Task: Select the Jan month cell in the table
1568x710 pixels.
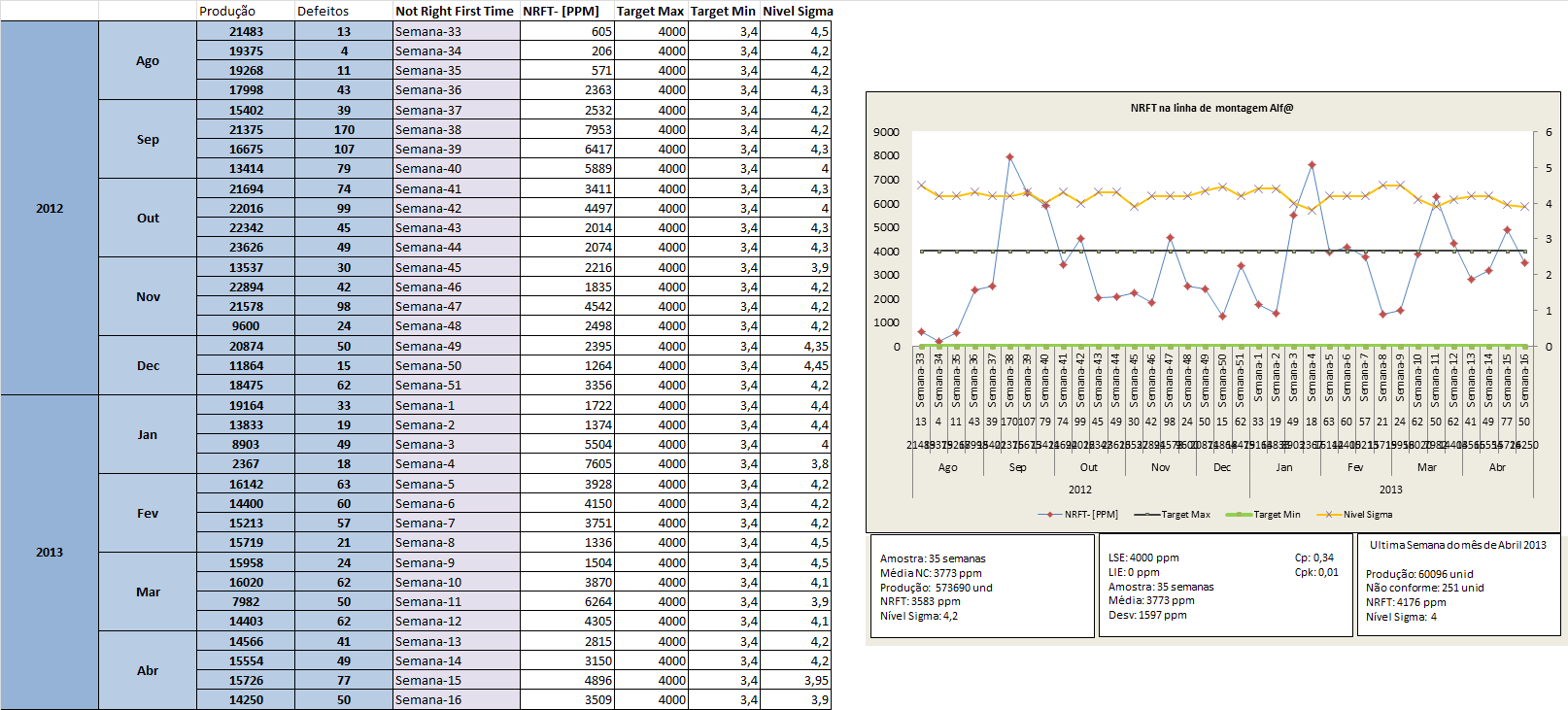Action: point(148,434)
